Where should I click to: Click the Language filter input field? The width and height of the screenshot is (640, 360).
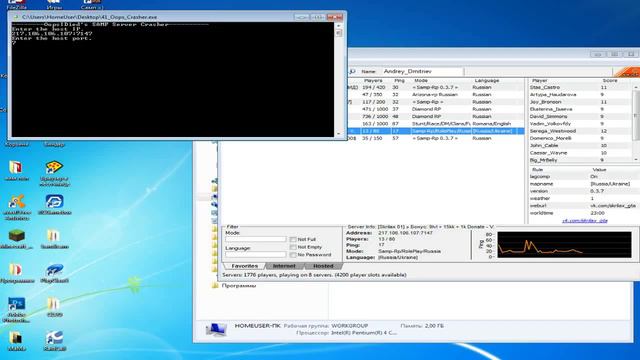pos(256,255)
